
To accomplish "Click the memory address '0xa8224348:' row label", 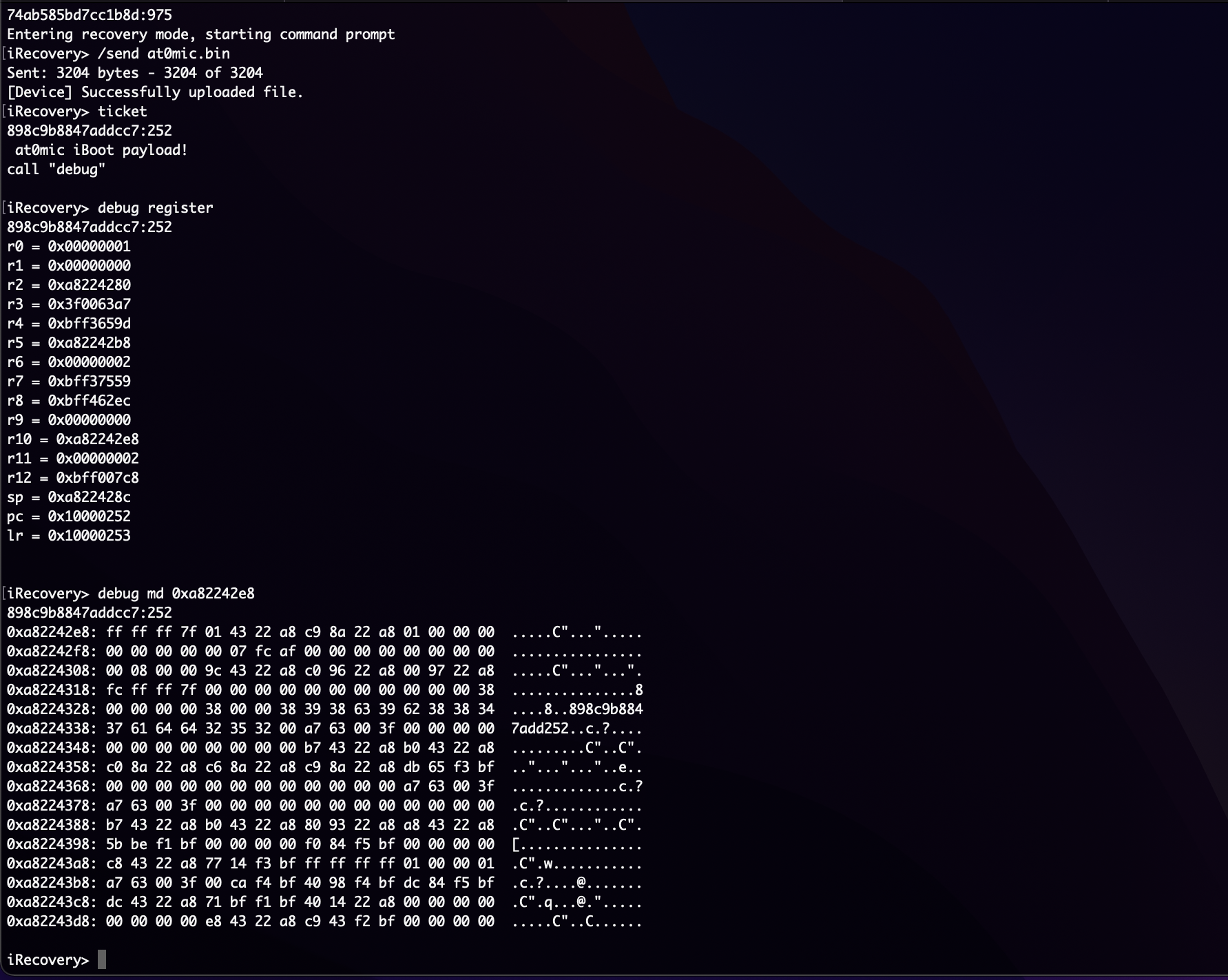I will click(52, 748).
